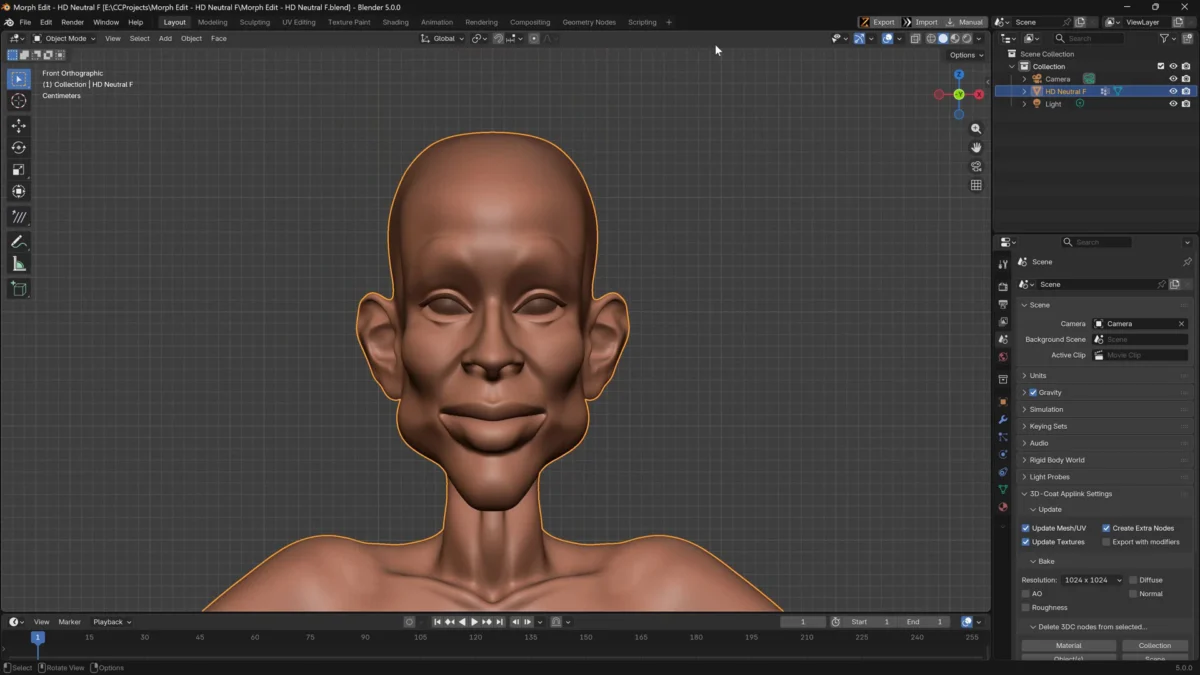Select the Move tool

pyautogui.click(x=19, y=125)
